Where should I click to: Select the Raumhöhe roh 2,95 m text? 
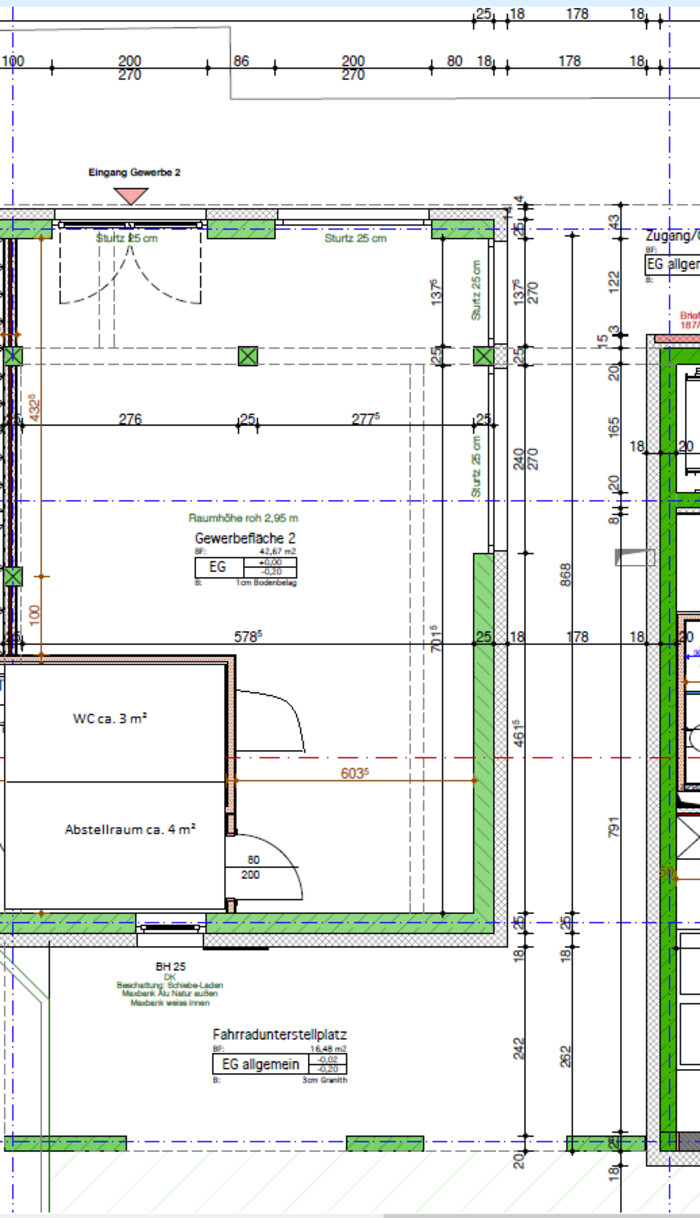[x=243, y=518]
